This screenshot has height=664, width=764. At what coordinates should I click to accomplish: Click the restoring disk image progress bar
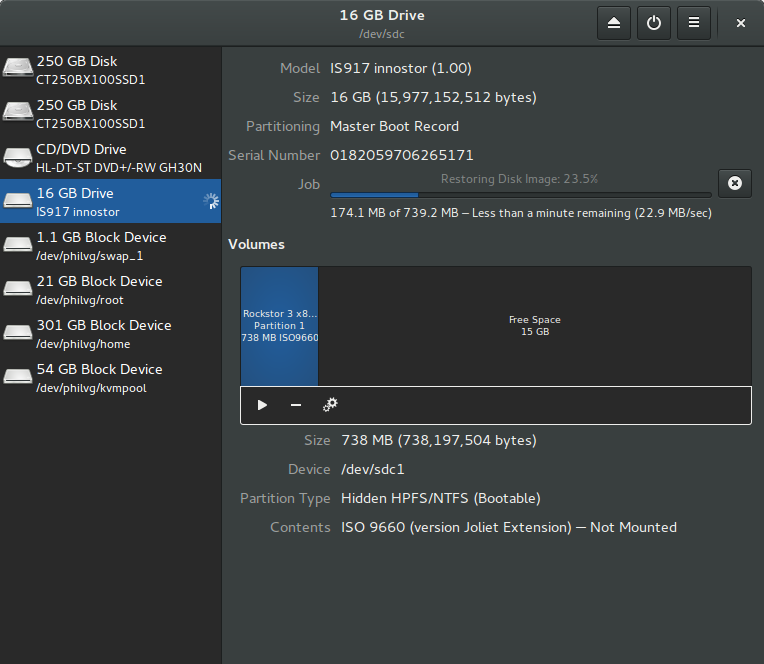(x=520, y=195)
